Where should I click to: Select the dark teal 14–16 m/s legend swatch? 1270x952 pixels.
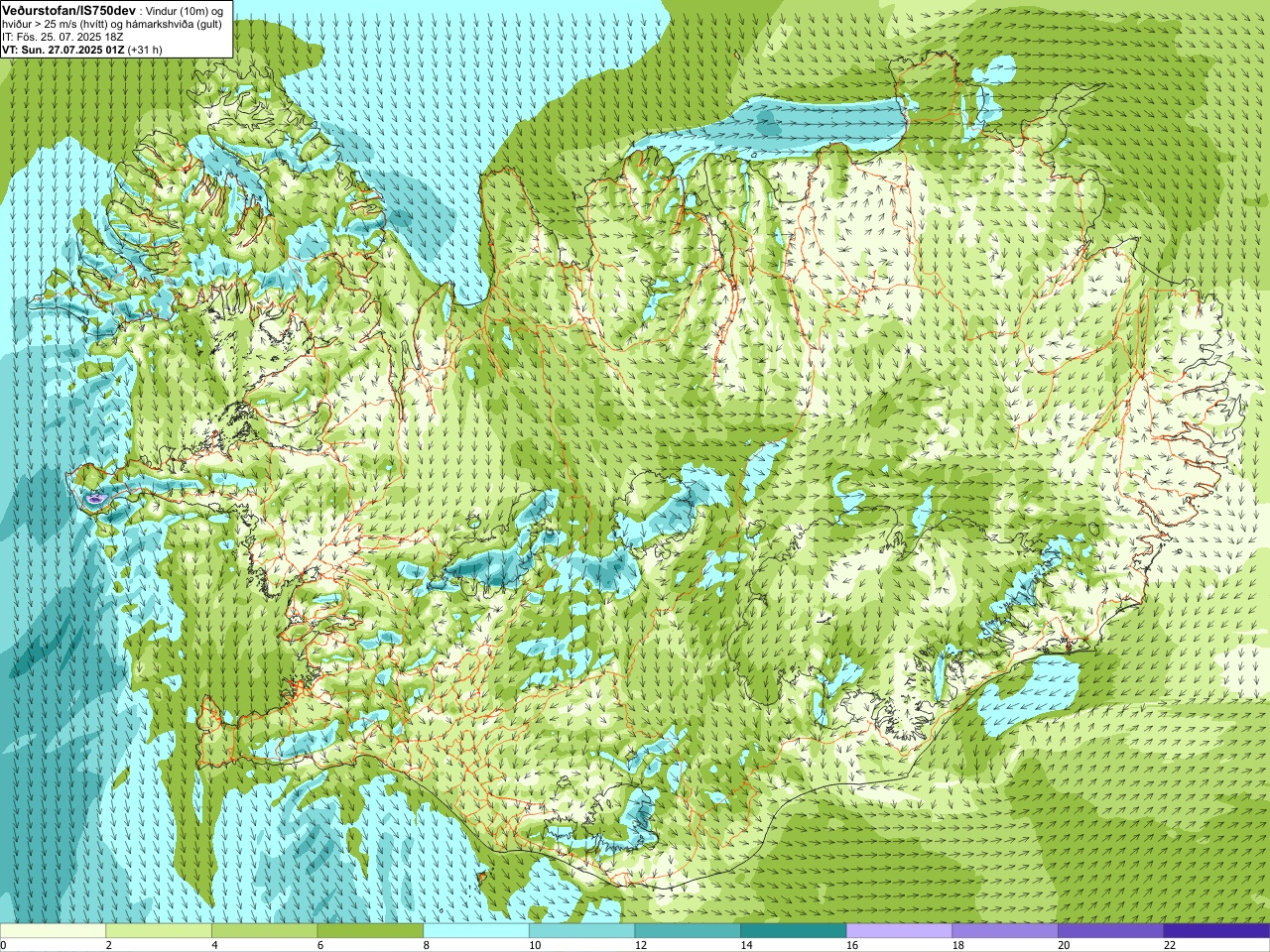794,931
